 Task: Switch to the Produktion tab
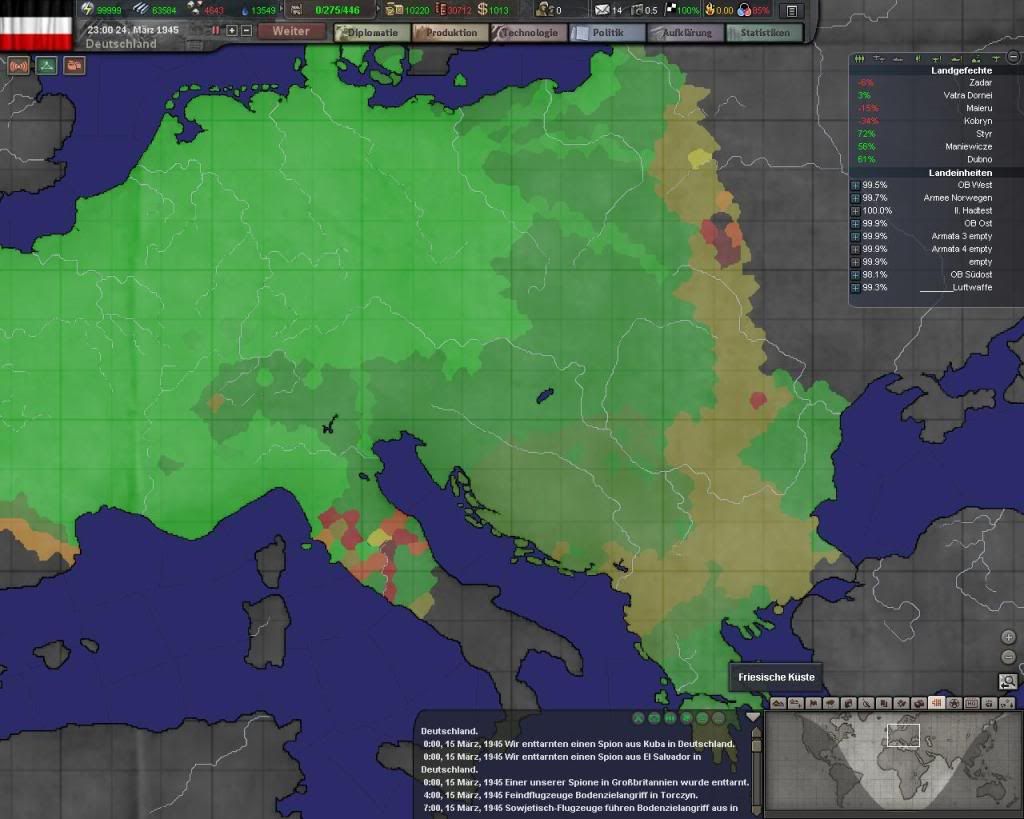[451, 31]
